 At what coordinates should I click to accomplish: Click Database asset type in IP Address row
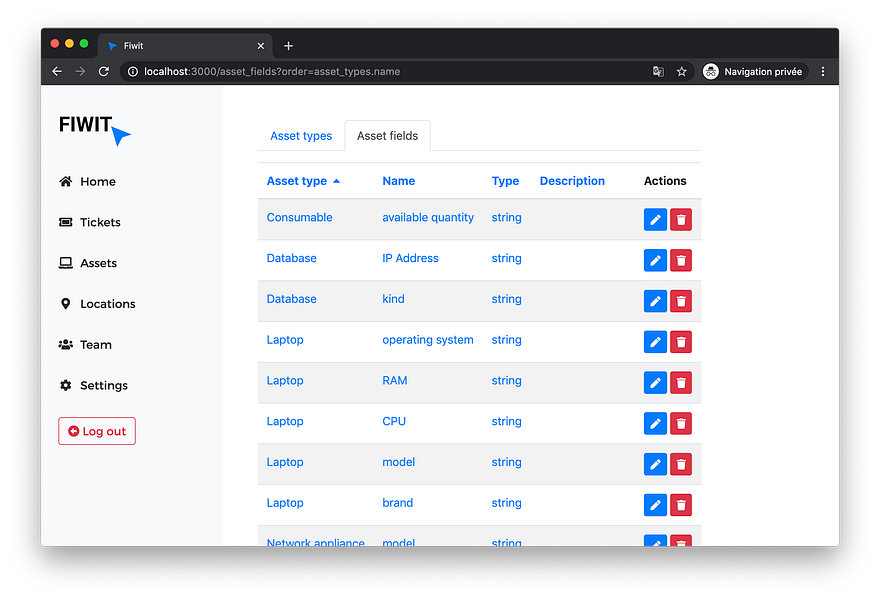coord(291,258)
